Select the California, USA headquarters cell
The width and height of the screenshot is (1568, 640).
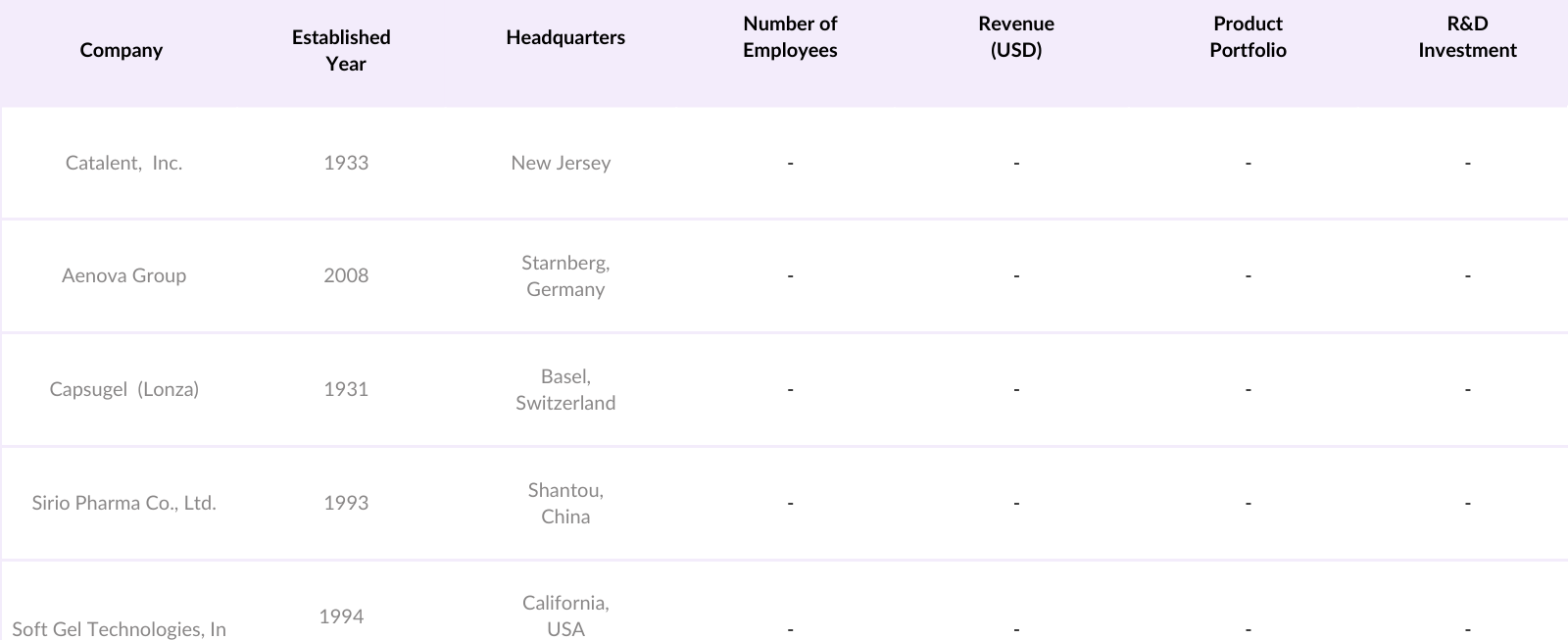point(565,615)
